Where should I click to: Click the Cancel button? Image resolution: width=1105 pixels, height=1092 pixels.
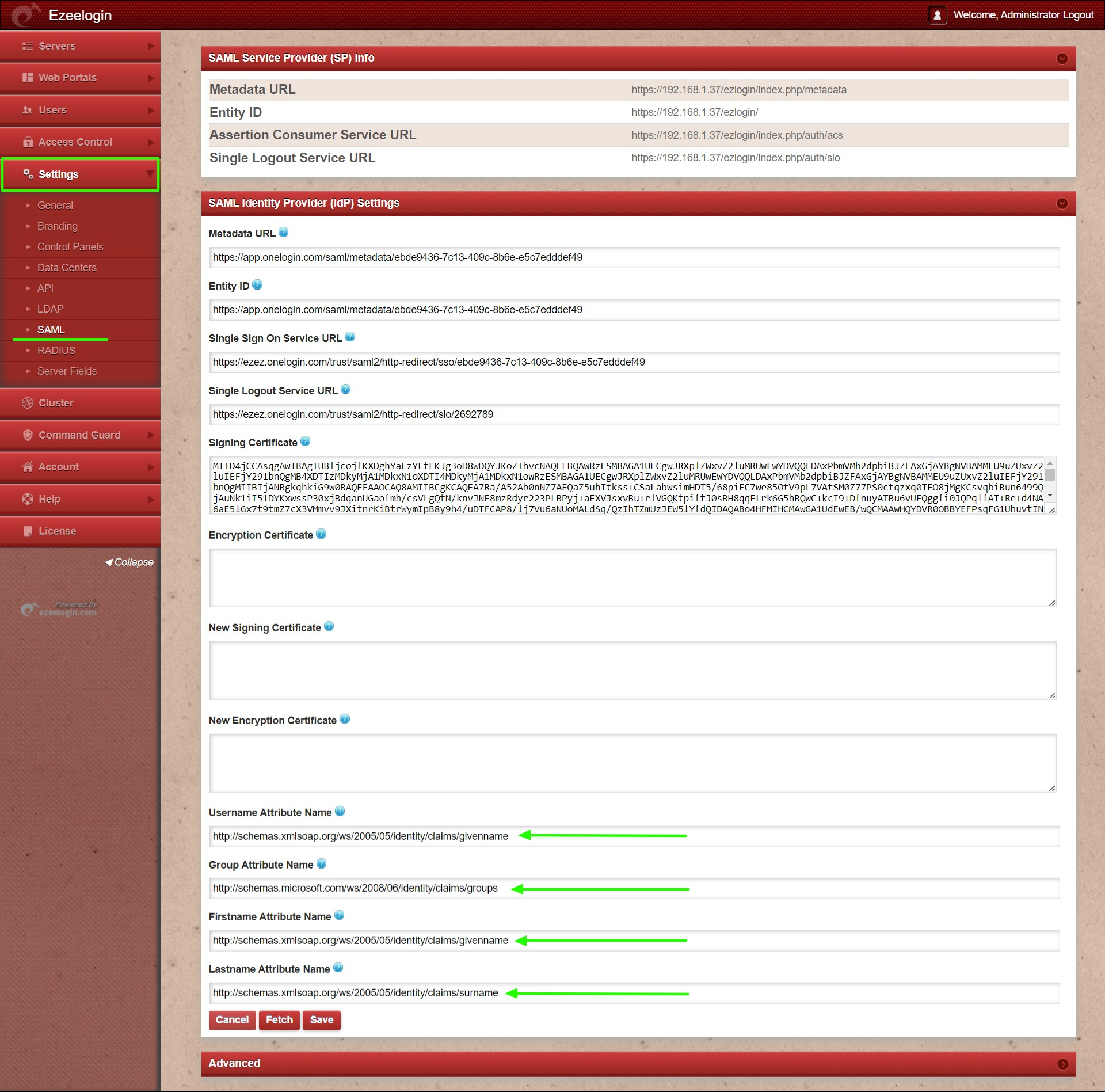[x=232, y=1020]
